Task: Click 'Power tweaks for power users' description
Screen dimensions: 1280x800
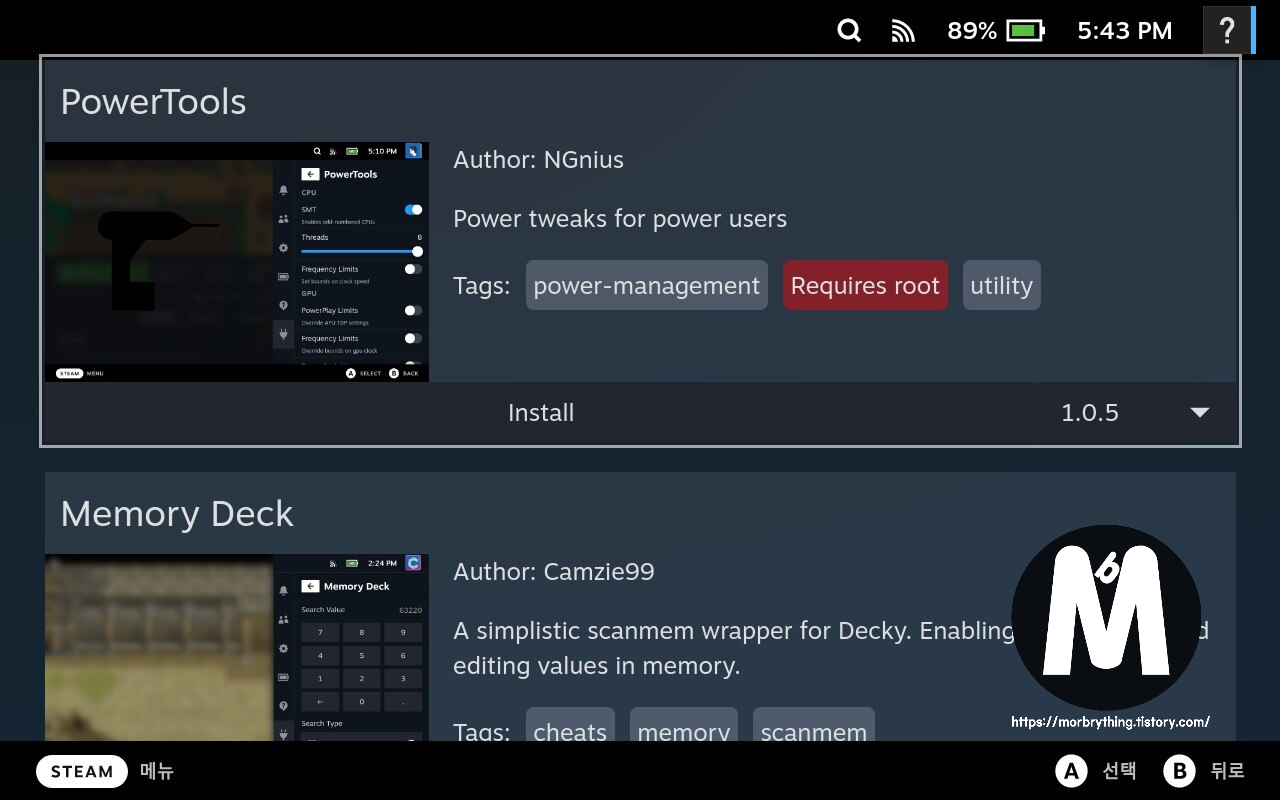Action: pos(620,219)
